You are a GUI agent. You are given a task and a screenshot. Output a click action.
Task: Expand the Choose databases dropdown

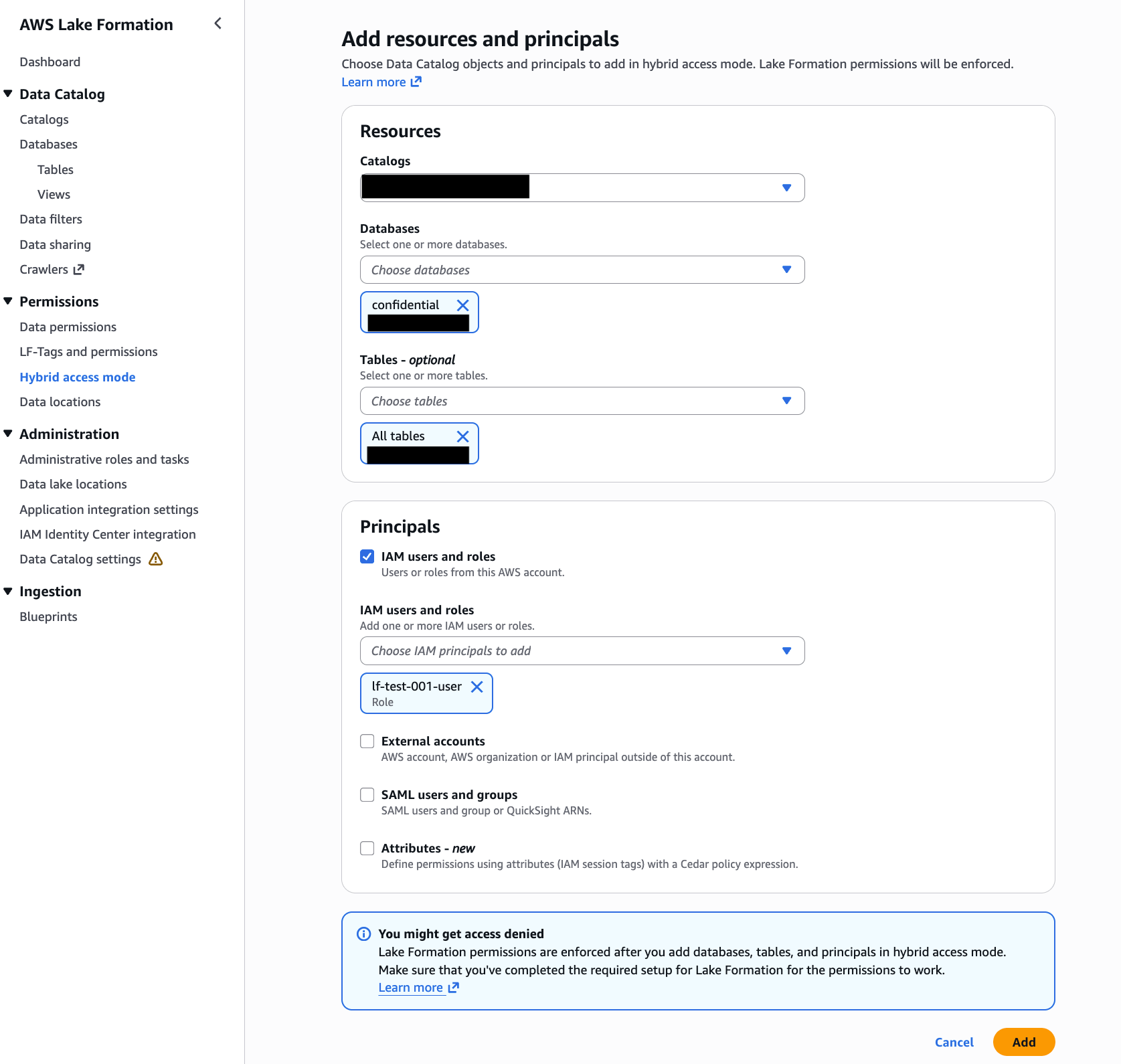coord(582,270)
